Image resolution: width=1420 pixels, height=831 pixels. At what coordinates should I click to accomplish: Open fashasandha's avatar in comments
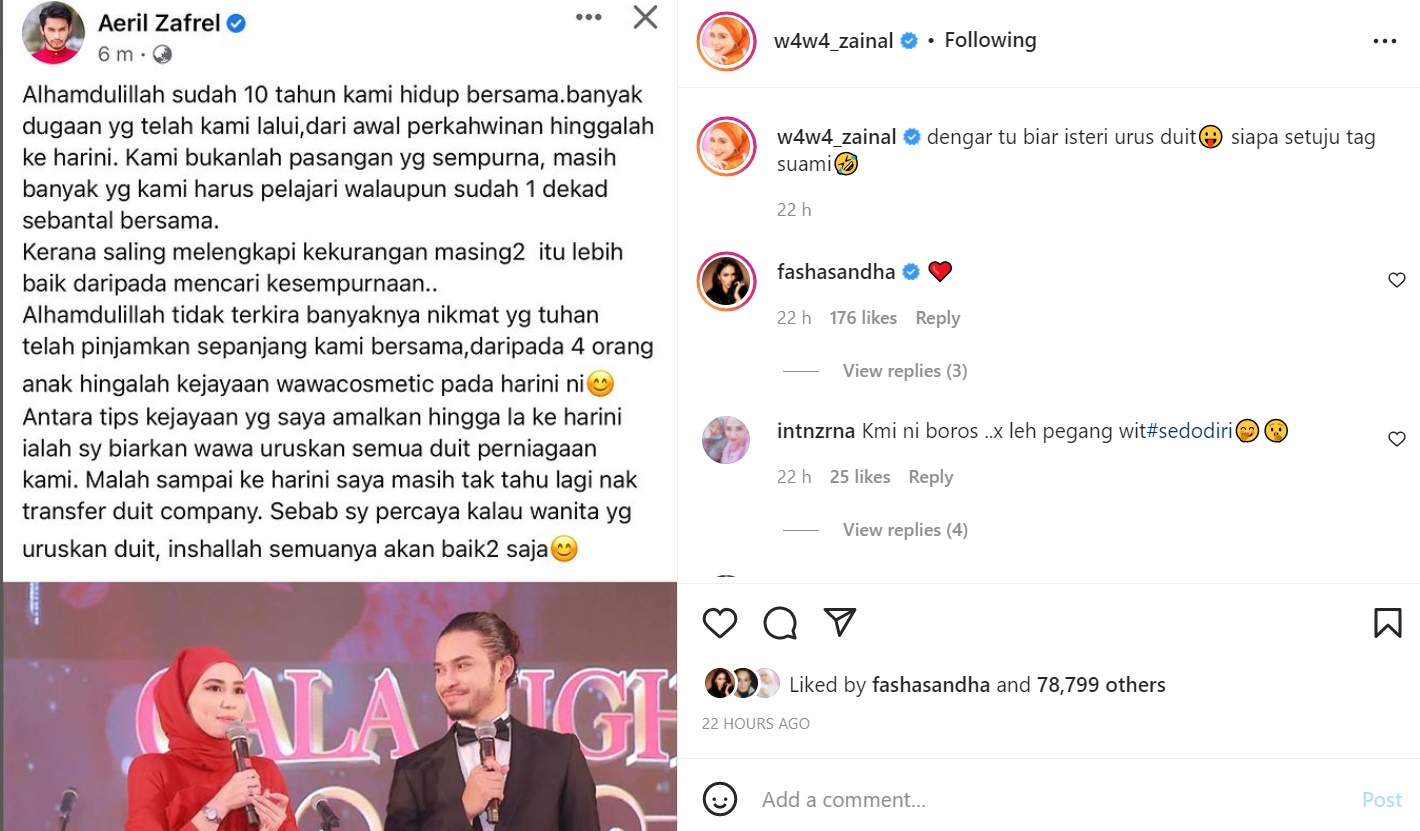click(726, 280)
